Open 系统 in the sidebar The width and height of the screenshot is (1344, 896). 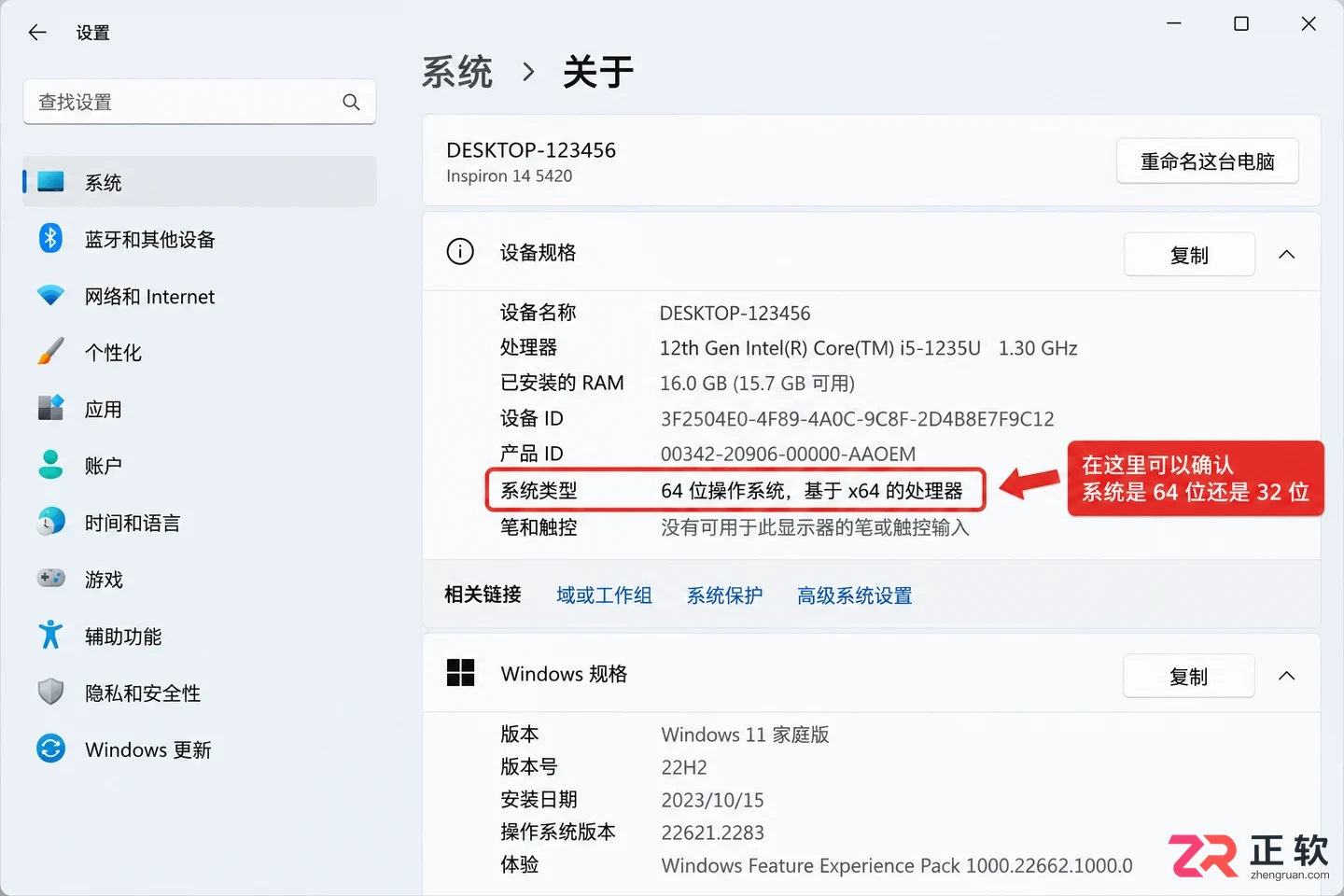point(200,182)
